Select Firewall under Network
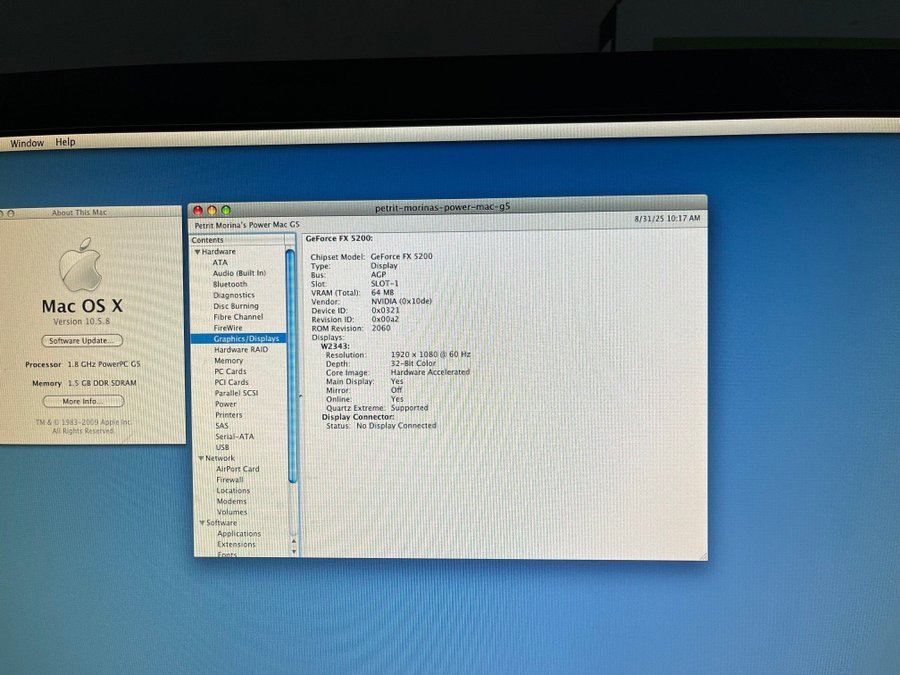This screenshot has height=675, width=900. point(230,480)
